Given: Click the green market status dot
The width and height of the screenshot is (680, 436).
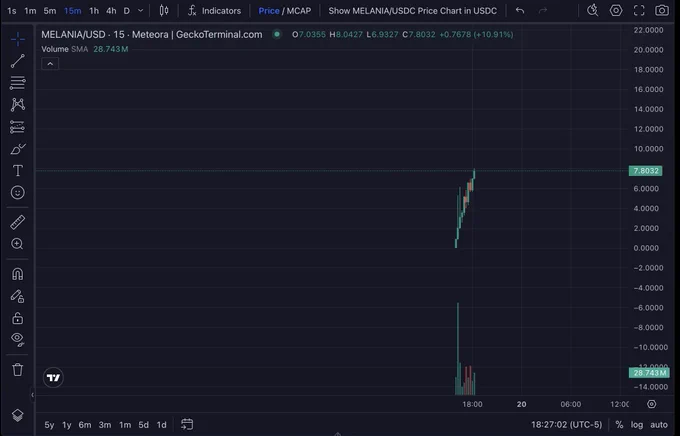Looking at the screenshot, I should [x=277, y=34].
